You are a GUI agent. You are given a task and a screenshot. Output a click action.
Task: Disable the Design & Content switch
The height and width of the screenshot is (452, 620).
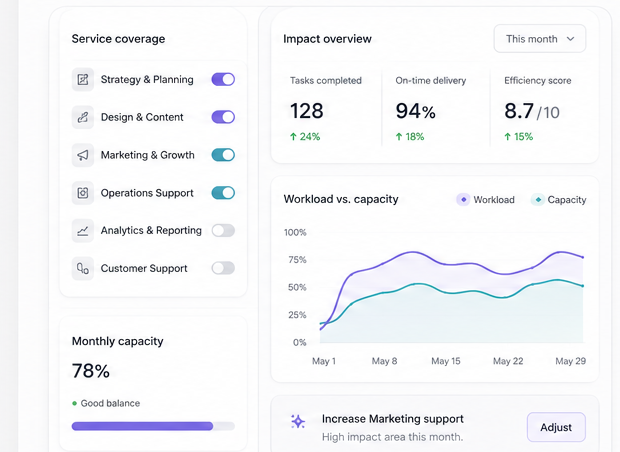223,117
